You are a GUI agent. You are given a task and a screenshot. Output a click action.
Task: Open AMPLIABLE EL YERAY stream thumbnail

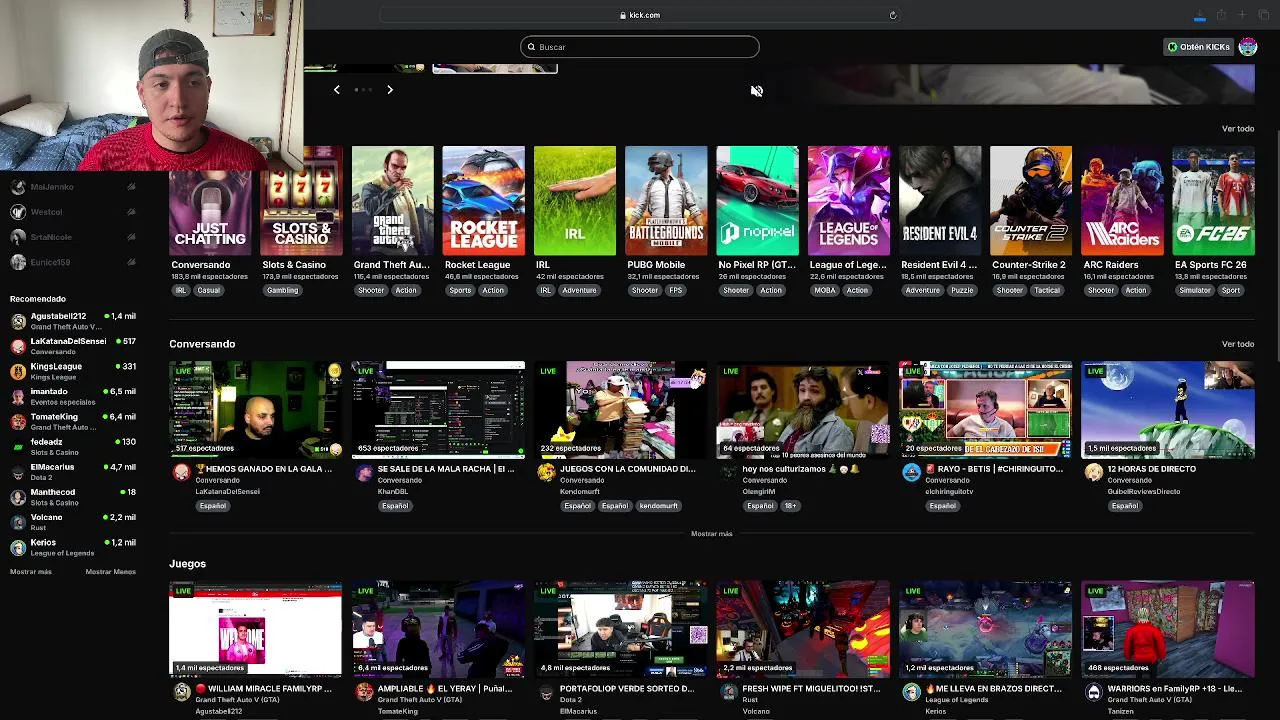point(438,629)
